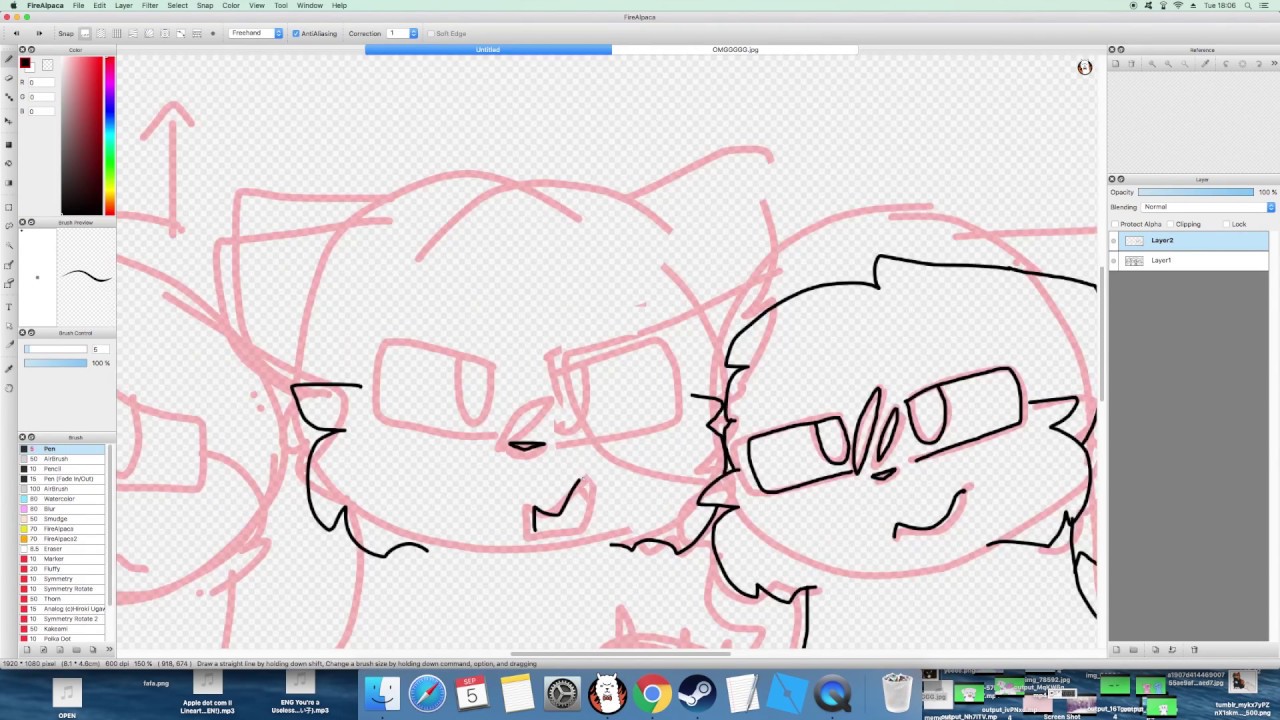This screenshot has width=1280, height=720.
Task: Open the Snap menu
Action: click(205, 6)
